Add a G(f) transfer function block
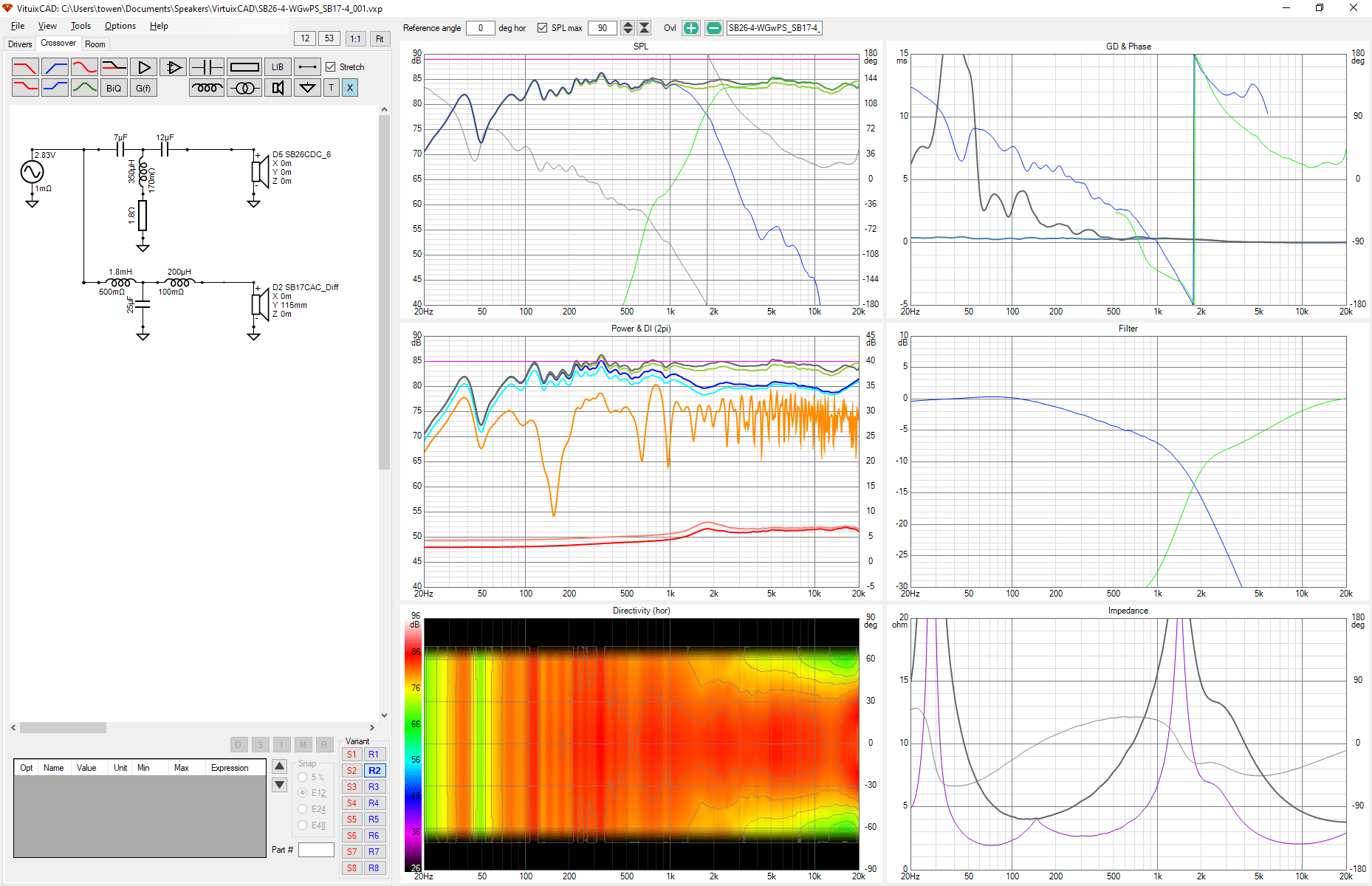 click(143, 88)
